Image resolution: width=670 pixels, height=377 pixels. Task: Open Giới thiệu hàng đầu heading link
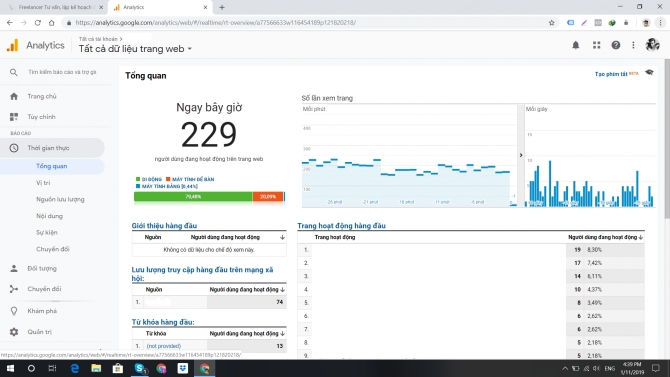pos(164,226)
